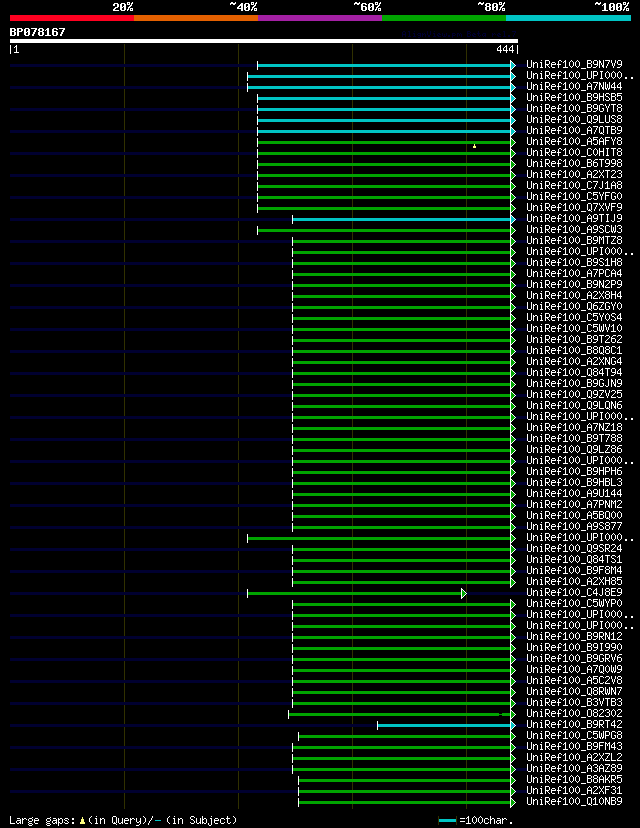This screenshot has width=640, height=828.
Task: Click hit label UniRef100_B9T788
Action: pyautogui.click(x=574, y=439)
